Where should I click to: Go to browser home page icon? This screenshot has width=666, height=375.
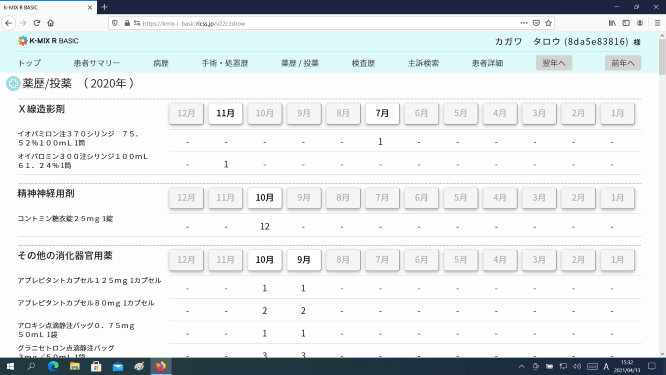(51, 23)
